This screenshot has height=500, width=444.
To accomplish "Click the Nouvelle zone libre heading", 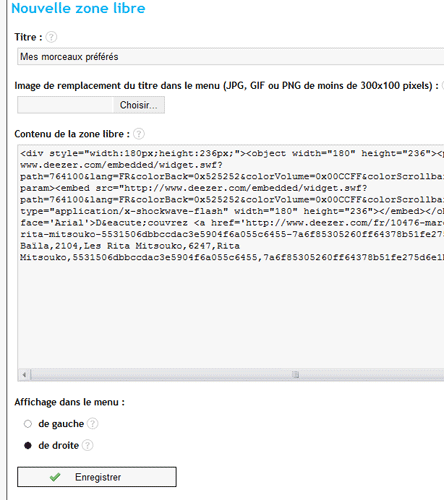I will pos(78,8).
